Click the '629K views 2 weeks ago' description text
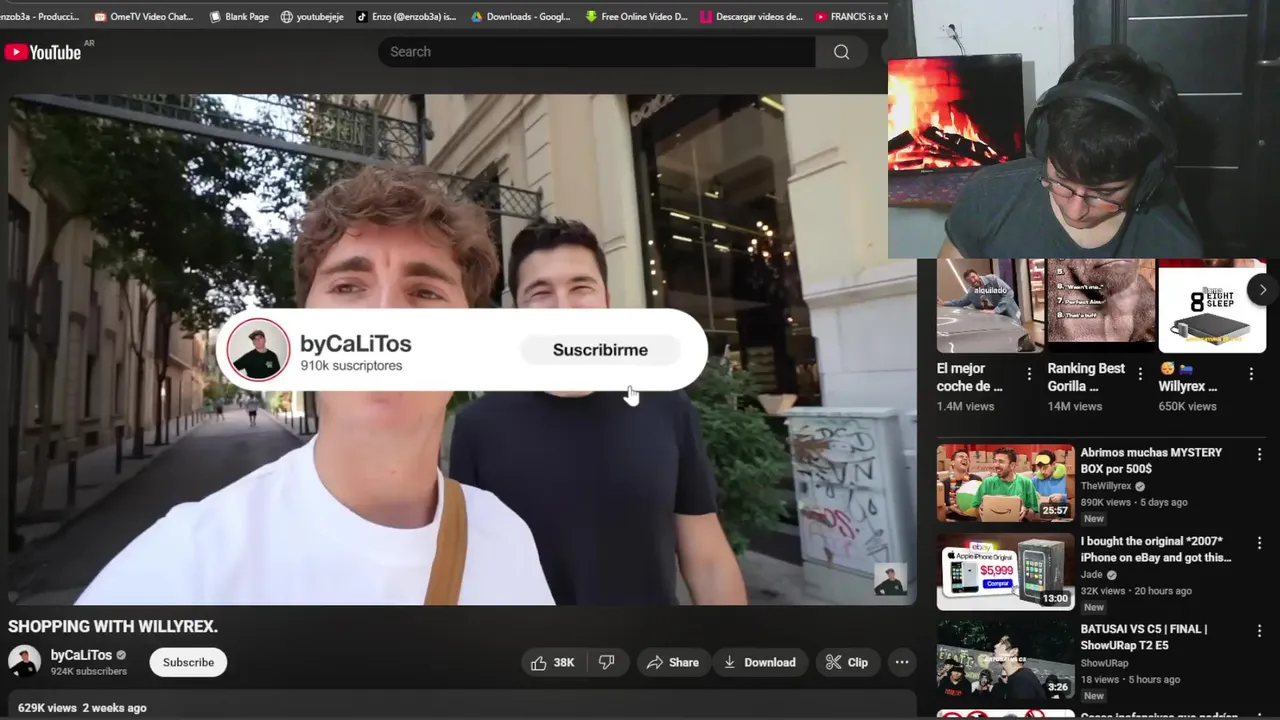The height and width of the screenshot is (720, 1280). click(82, 708)
